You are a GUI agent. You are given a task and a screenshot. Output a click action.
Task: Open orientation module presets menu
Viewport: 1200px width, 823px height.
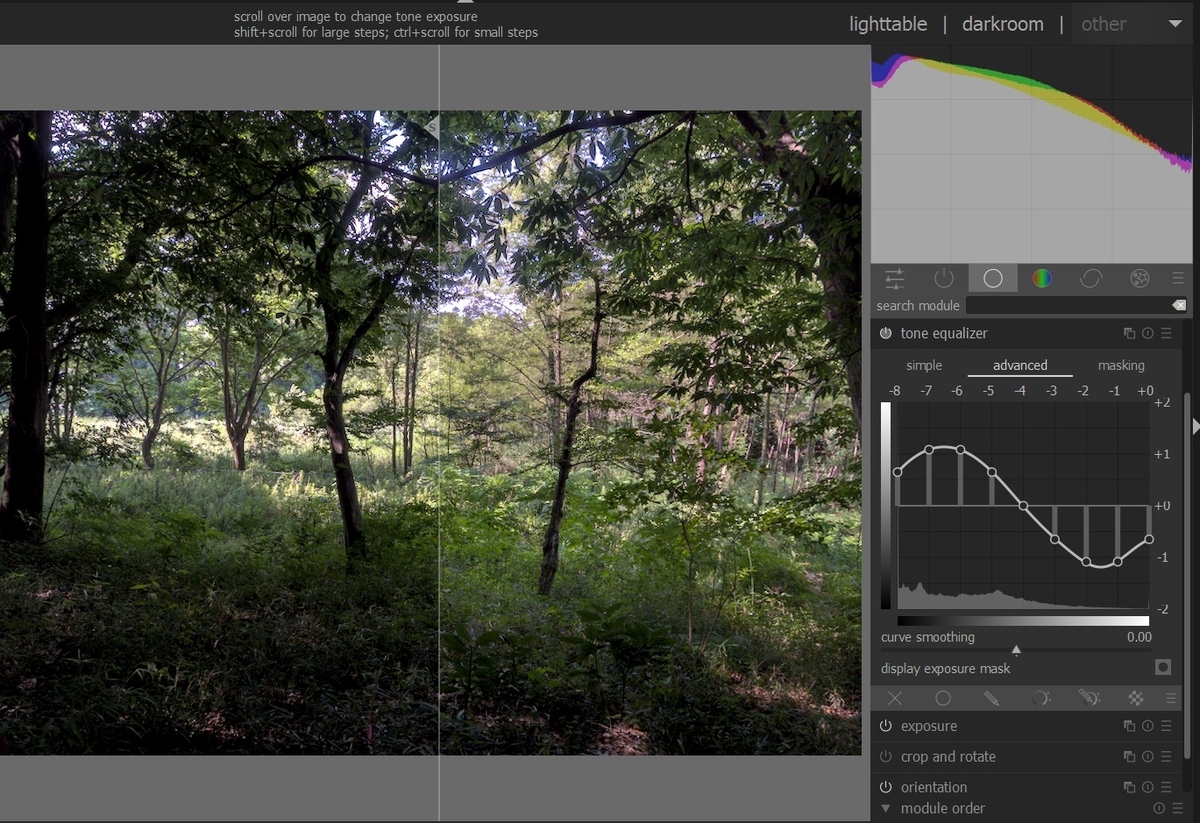pos(1166,788)
